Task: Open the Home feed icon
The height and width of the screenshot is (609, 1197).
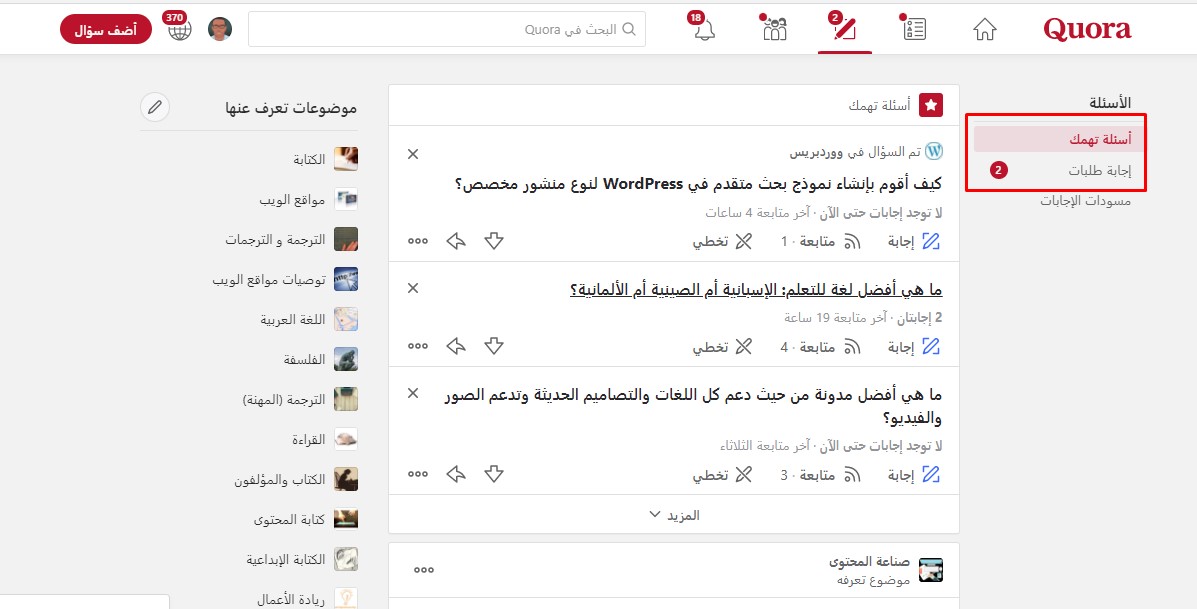Action: (x=985, y=30)
